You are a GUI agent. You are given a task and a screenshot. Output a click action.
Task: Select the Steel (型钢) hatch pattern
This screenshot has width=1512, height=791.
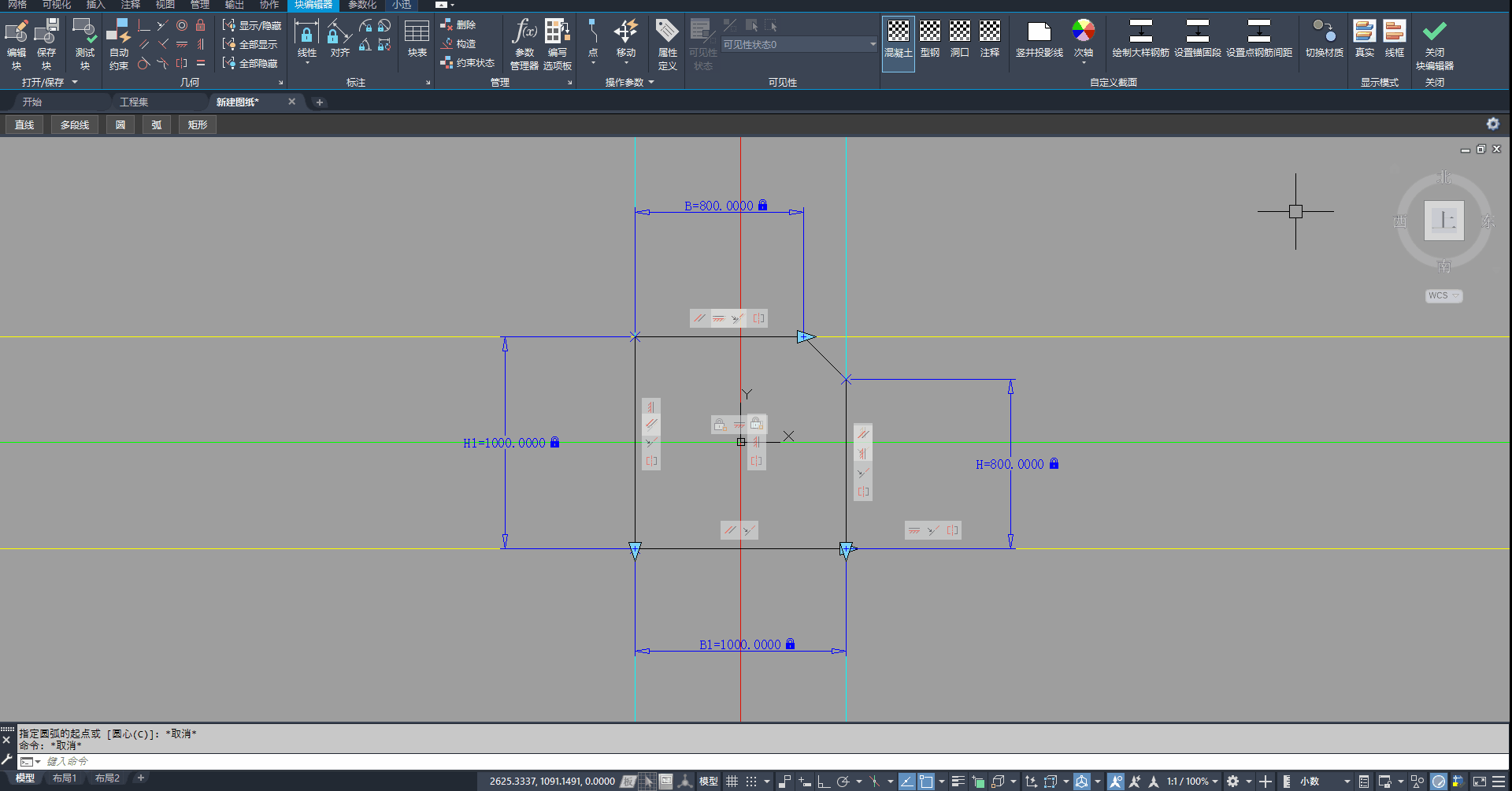pos(930,39)
